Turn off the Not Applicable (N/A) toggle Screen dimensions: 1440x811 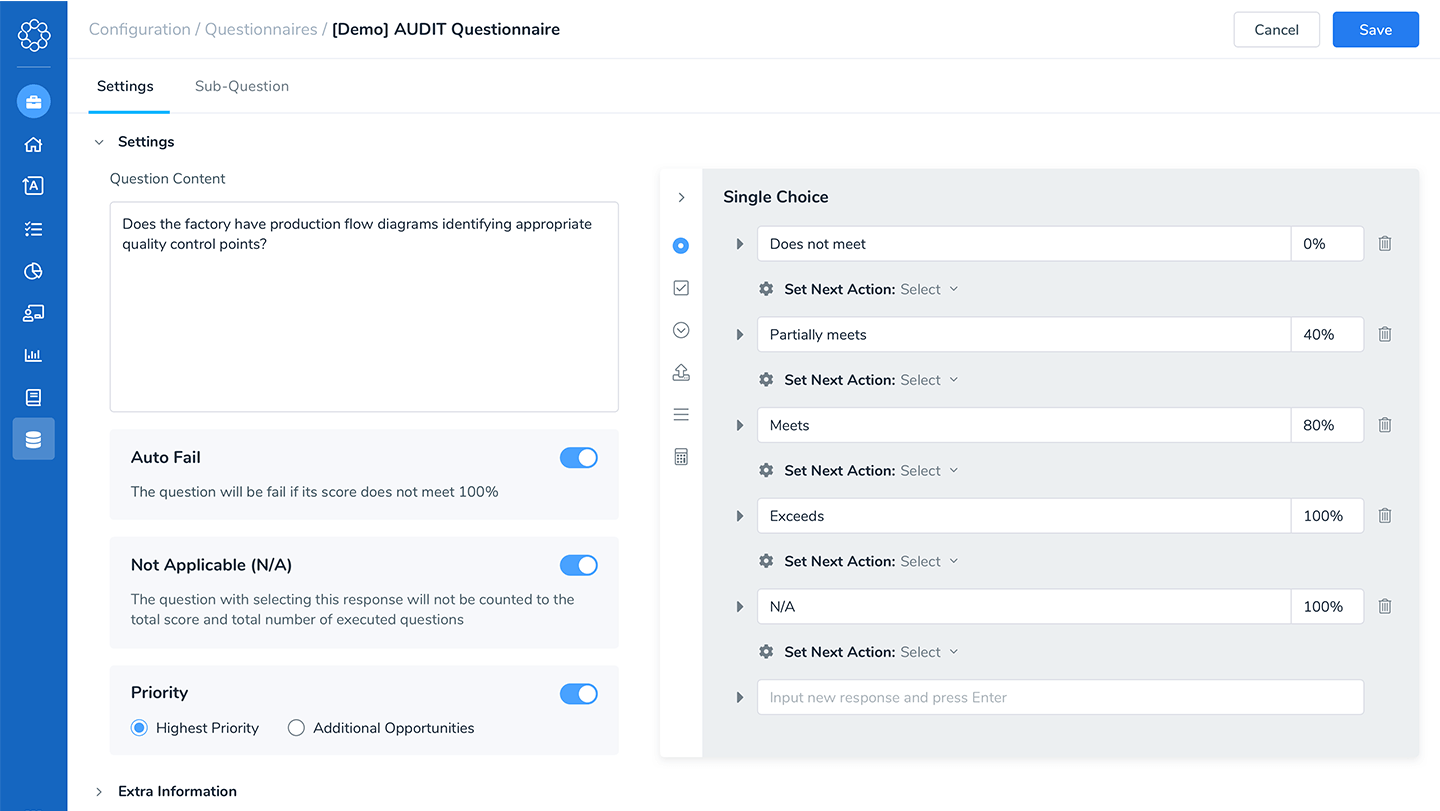tap(578, 566)
